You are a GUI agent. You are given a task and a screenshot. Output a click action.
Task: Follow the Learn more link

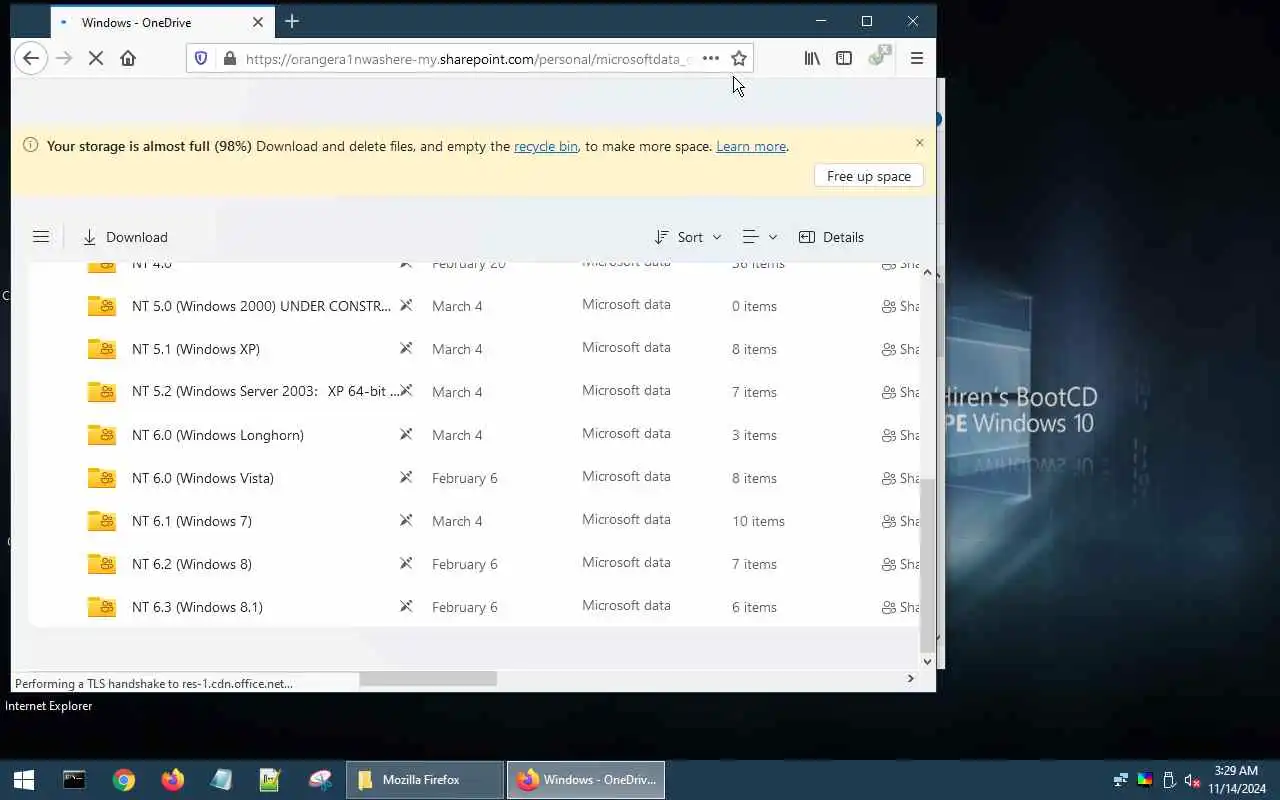[x=751, y=146]
